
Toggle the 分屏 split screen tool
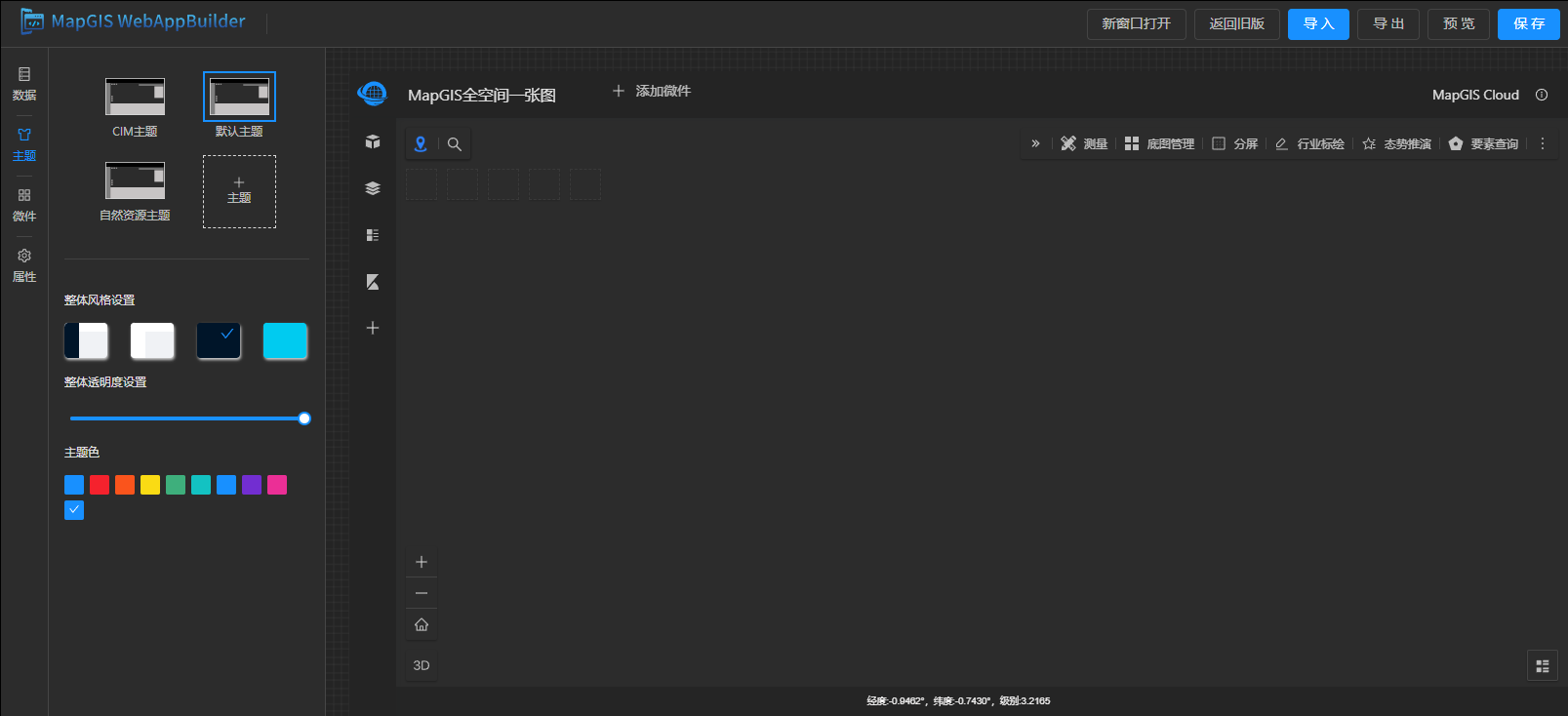click(x=1234, y=143)
